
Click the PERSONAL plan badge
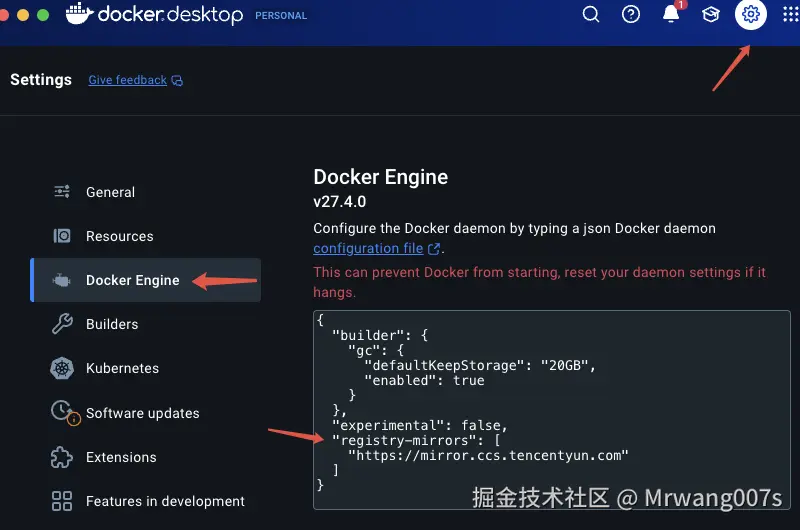click(281, 16)
